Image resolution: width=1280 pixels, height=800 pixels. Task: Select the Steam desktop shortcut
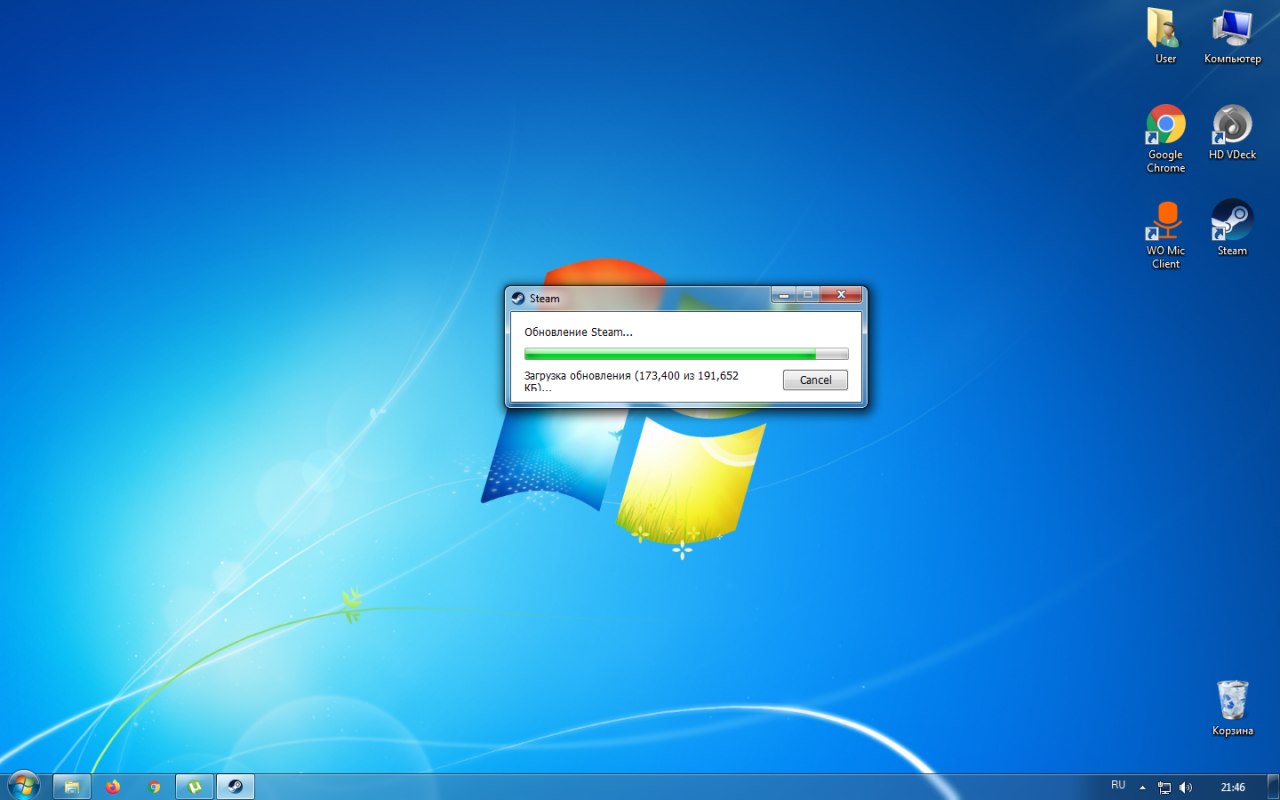(x=1232, y=228)
